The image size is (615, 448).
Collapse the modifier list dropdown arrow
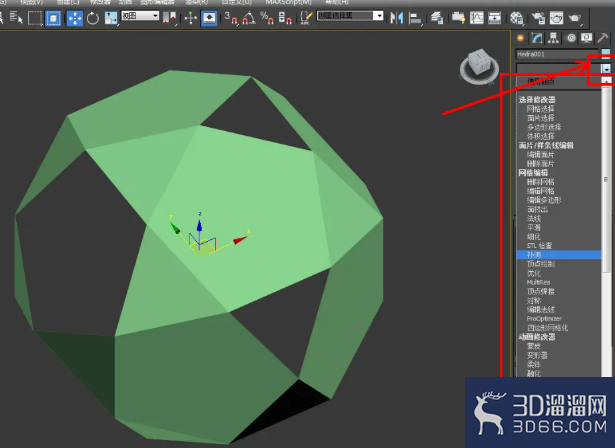tap(606, 69)
